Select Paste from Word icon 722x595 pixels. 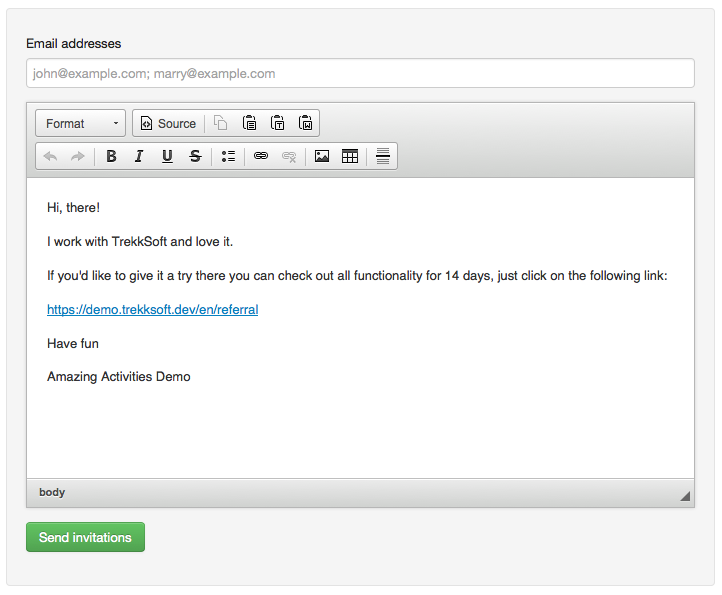tap(306, 123)
